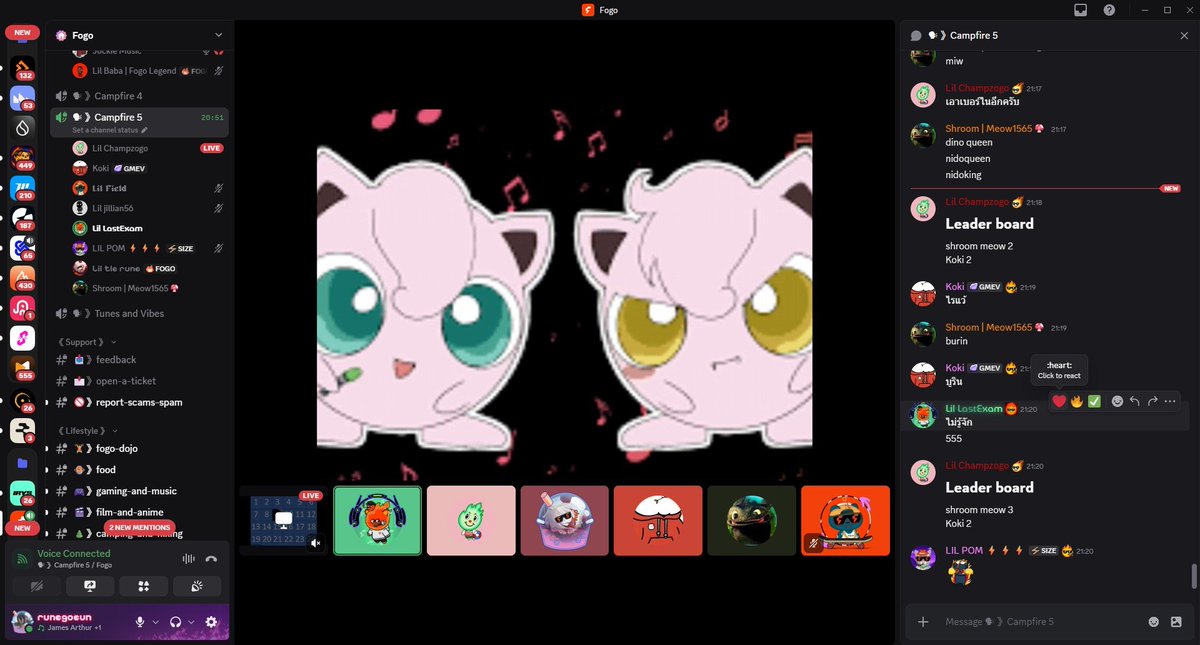This screenshot has width=1200, height=645.
Task: Join the Campfire 4 voice channel
Action: [x=140, y=96]
